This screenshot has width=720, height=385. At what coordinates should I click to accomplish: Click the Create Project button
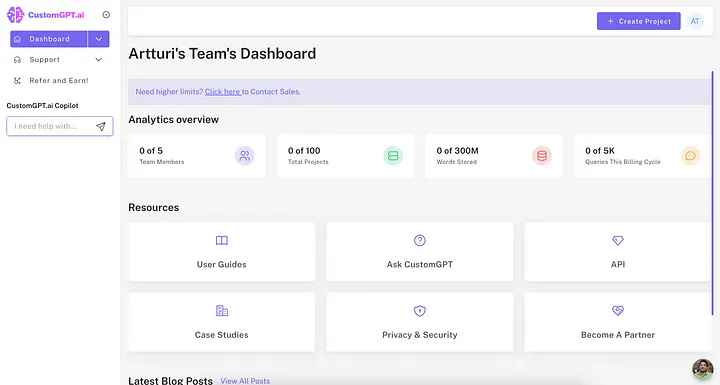639,21
